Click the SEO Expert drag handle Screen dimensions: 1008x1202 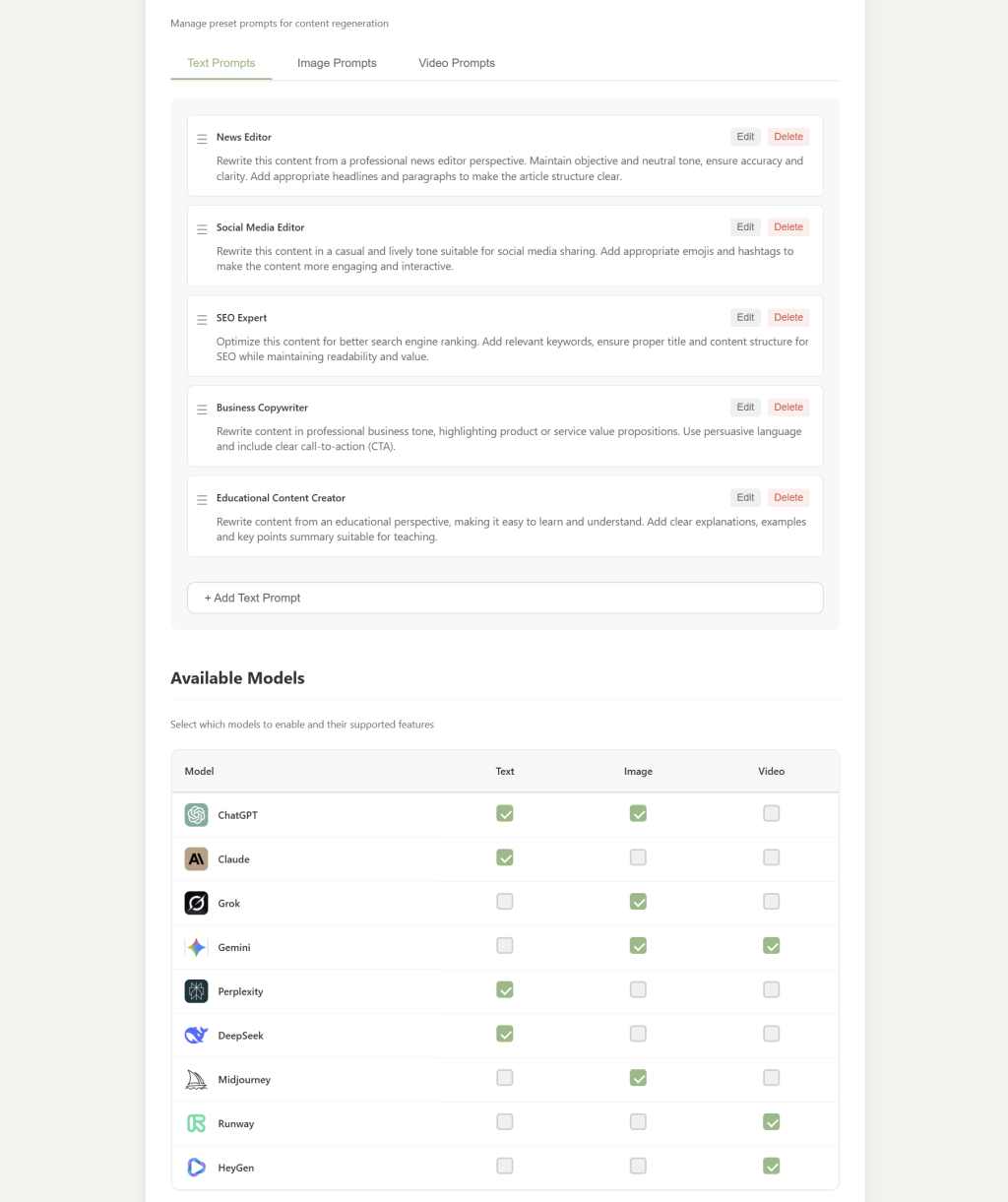(x=202, y=319)
